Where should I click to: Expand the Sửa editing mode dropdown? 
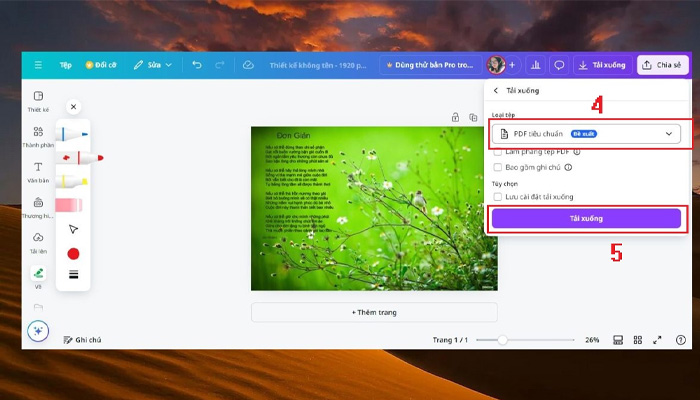click(x=153, y=65)
